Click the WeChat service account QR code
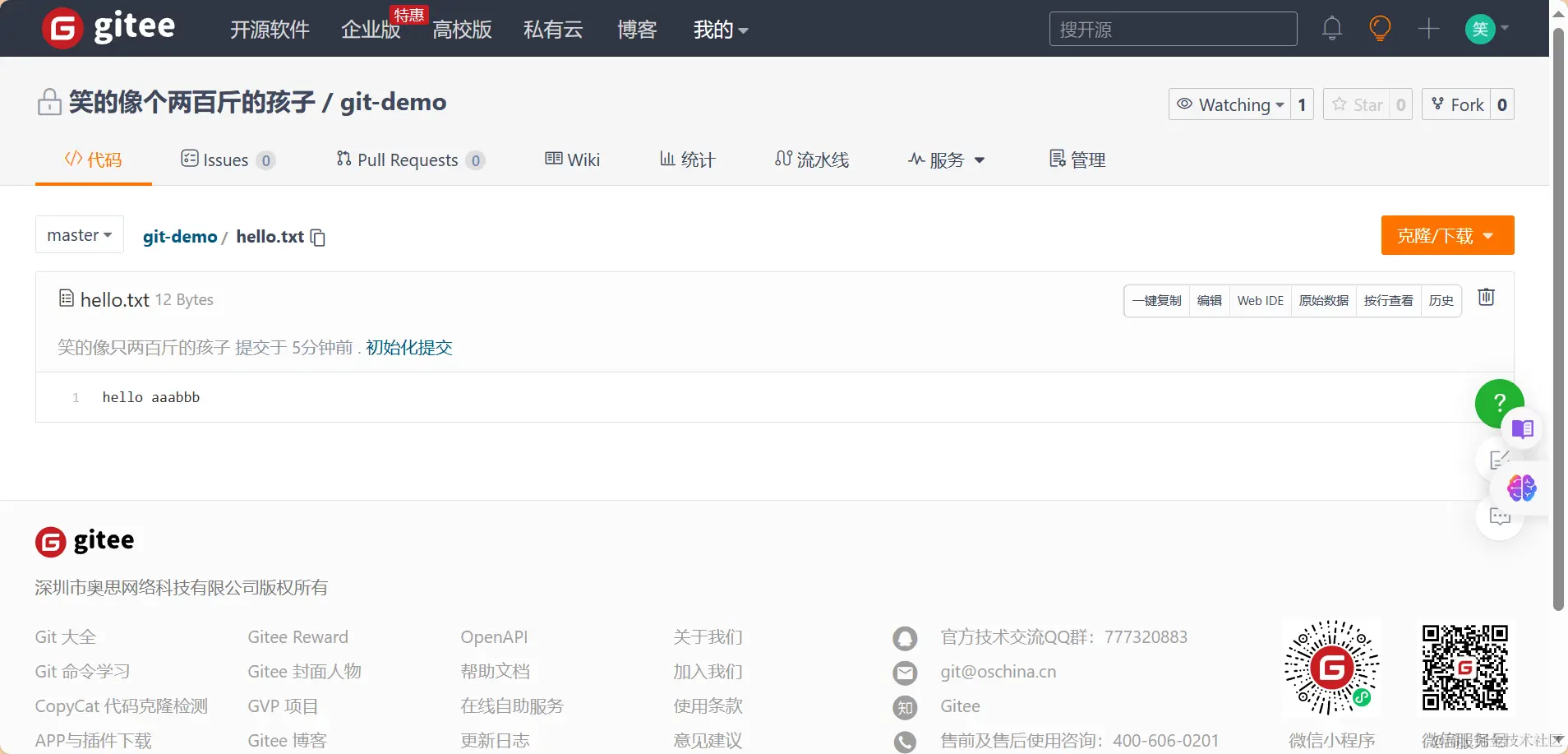1568x754 pixels. pyautogui.click(x=1465, y=668)
